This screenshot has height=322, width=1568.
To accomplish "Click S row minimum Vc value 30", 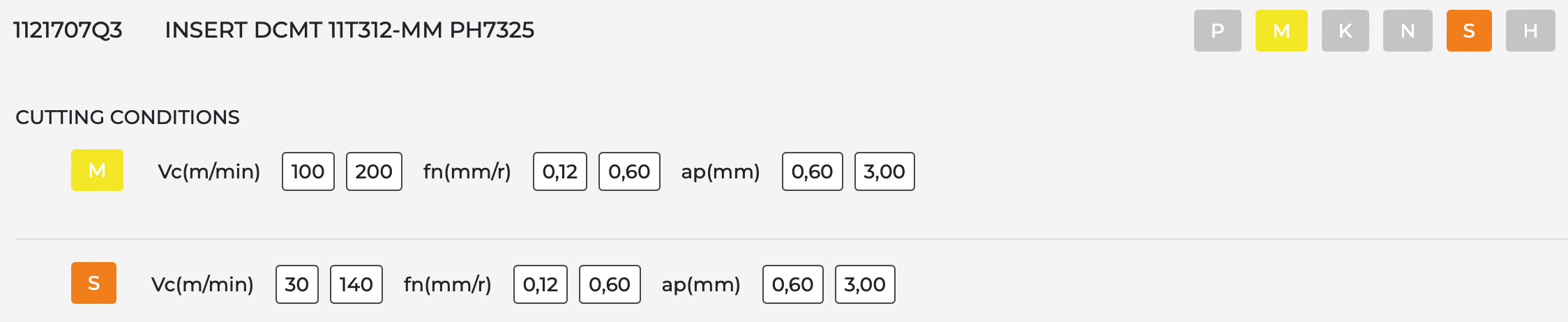I will pyautogui.click(x=296, y=284).
